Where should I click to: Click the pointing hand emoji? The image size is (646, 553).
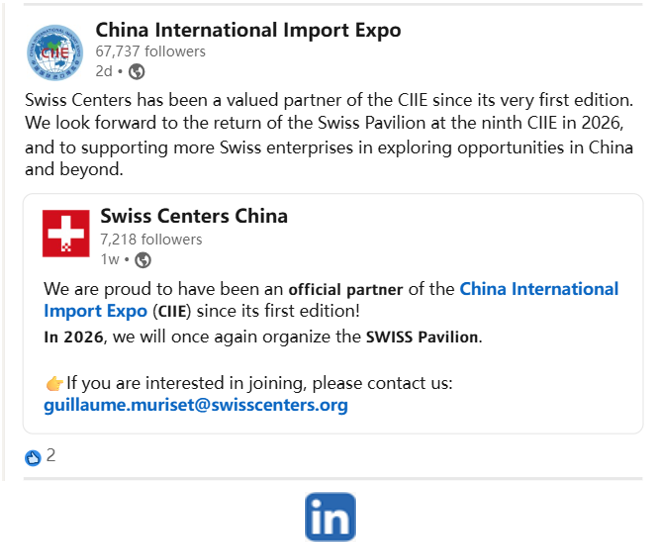54,383
